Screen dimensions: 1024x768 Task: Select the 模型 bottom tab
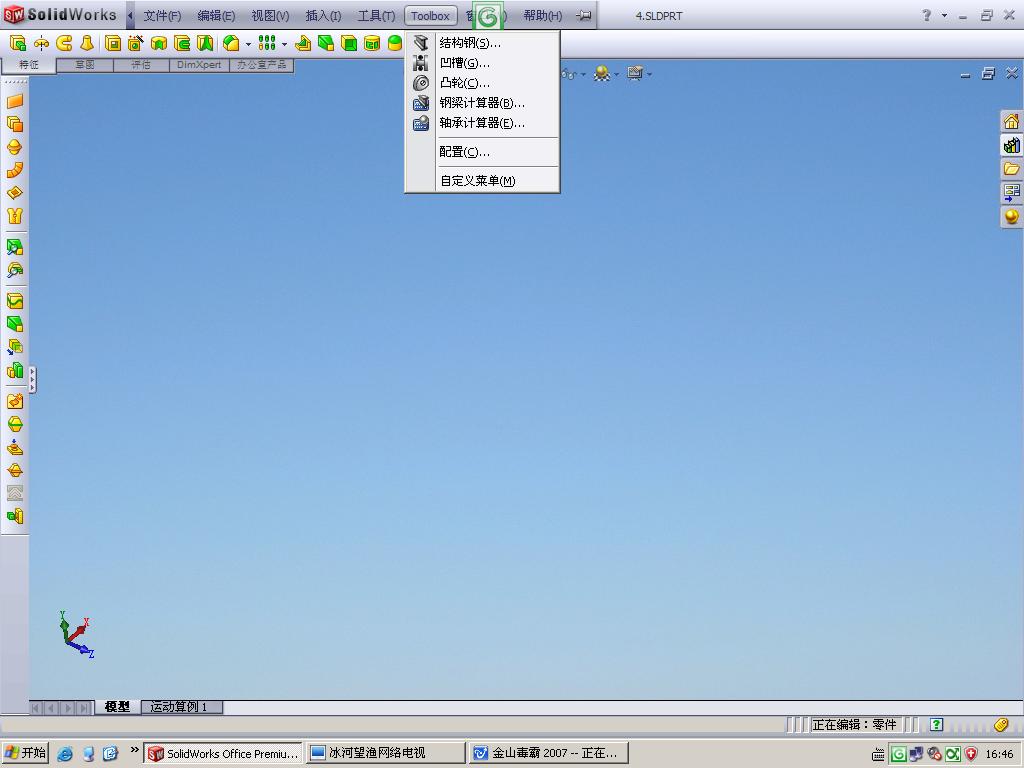118,707
